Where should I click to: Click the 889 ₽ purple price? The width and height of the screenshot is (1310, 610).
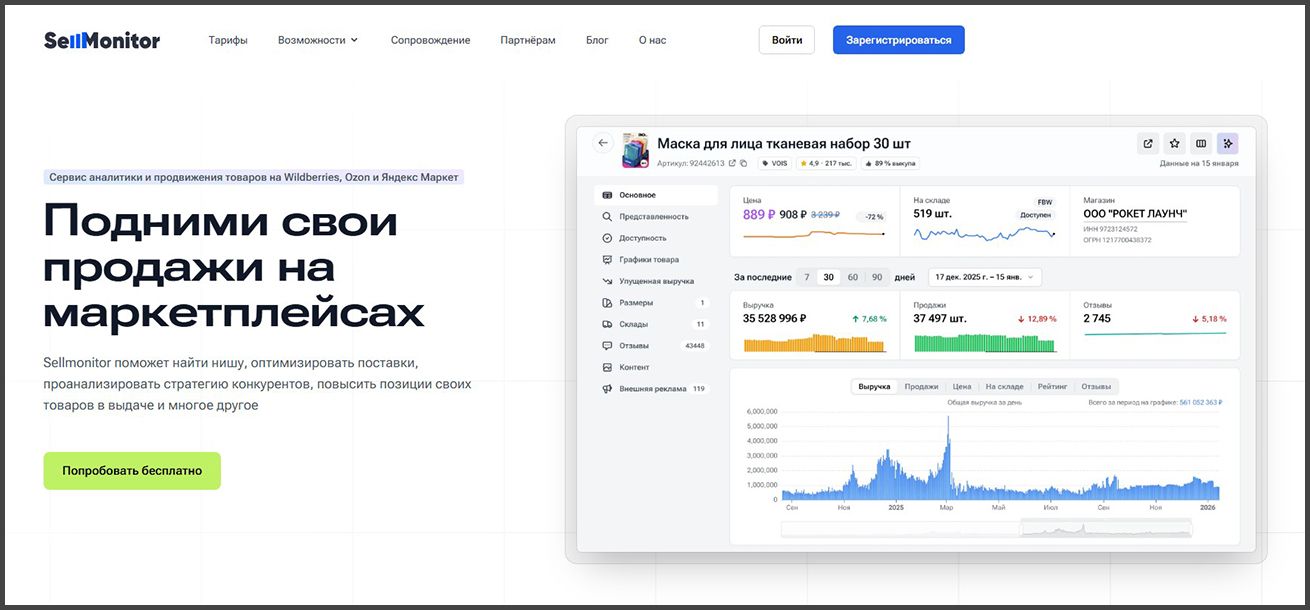click(x=759, y=214)
